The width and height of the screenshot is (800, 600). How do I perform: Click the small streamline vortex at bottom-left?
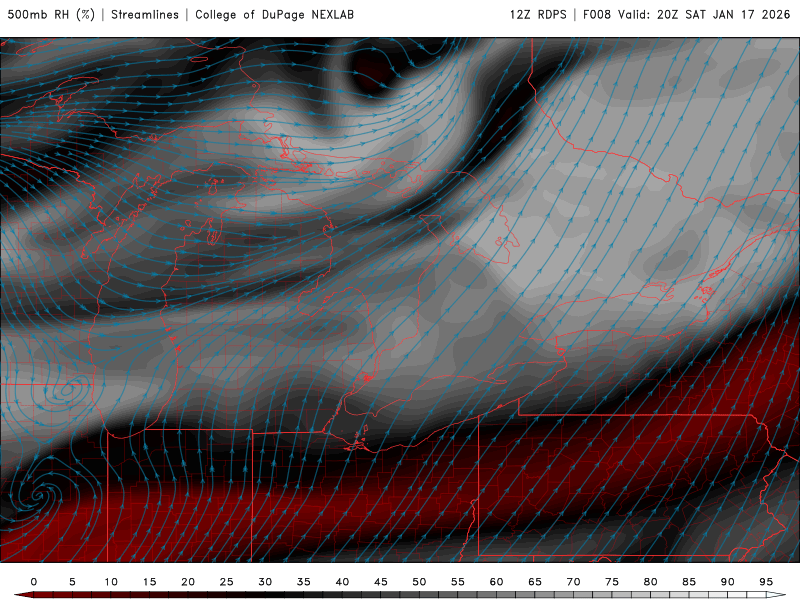click(37, 494)
